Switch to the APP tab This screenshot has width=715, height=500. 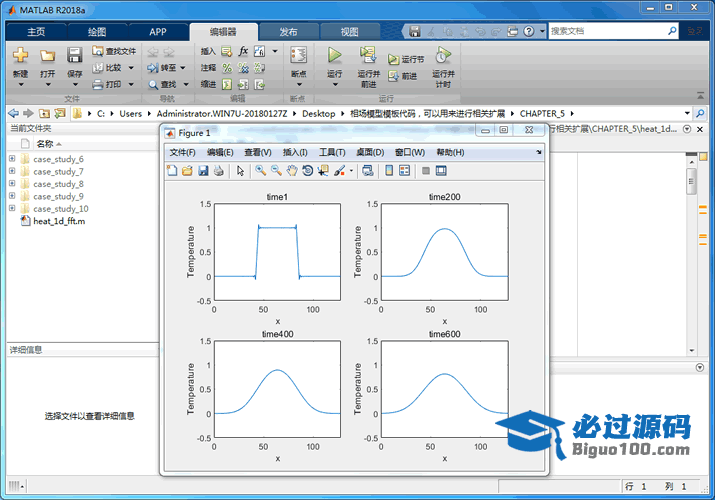[x=158, y=32]
